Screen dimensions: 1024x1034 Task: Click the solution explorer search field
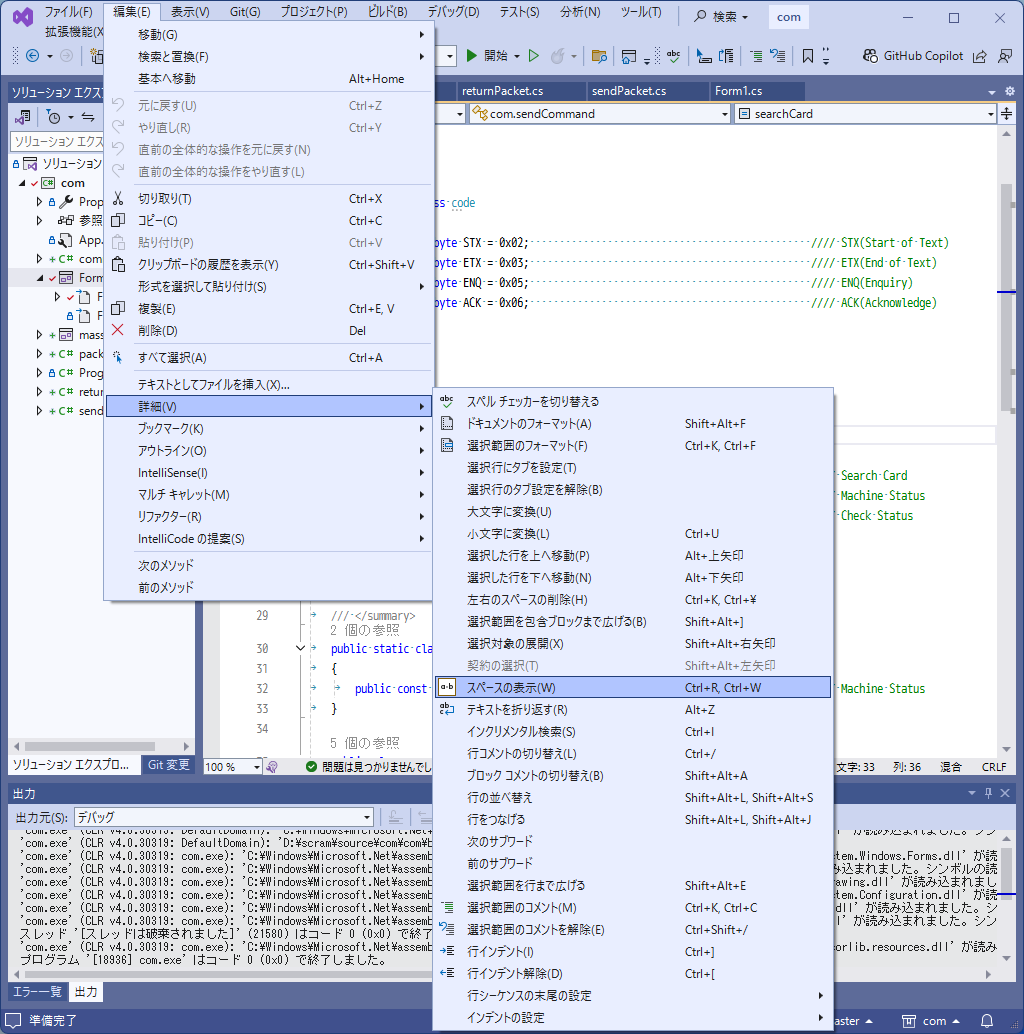point(58,141)
